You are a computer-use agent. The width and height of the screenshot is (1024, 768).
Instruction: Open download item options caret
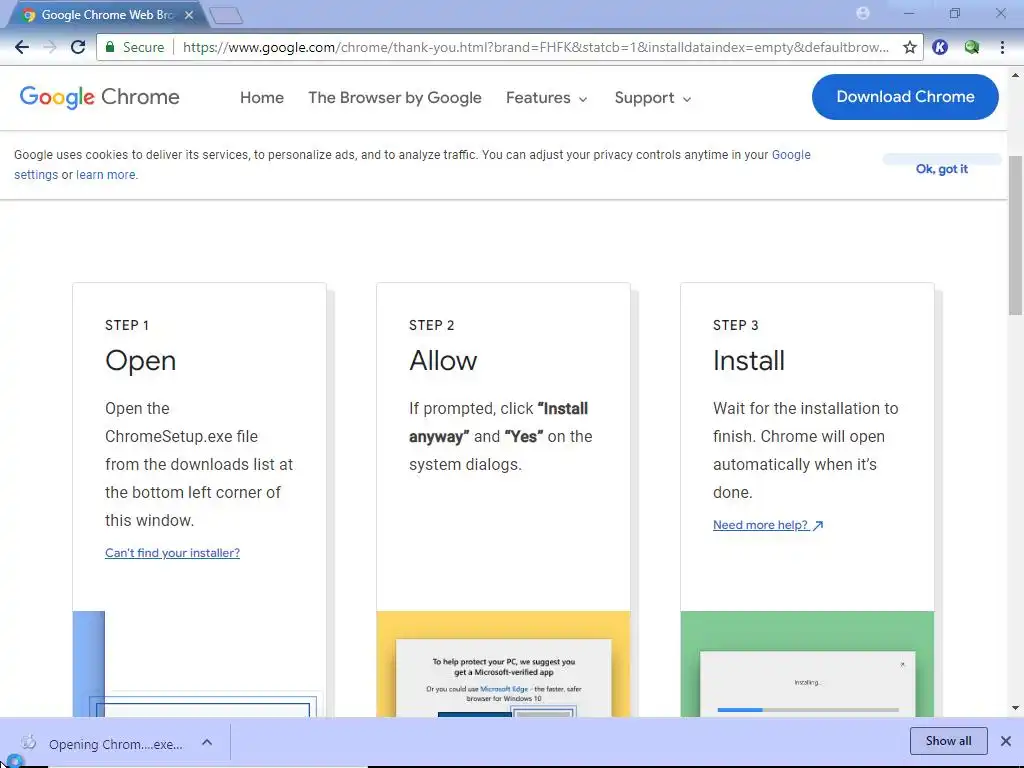[x=207, y=742]
